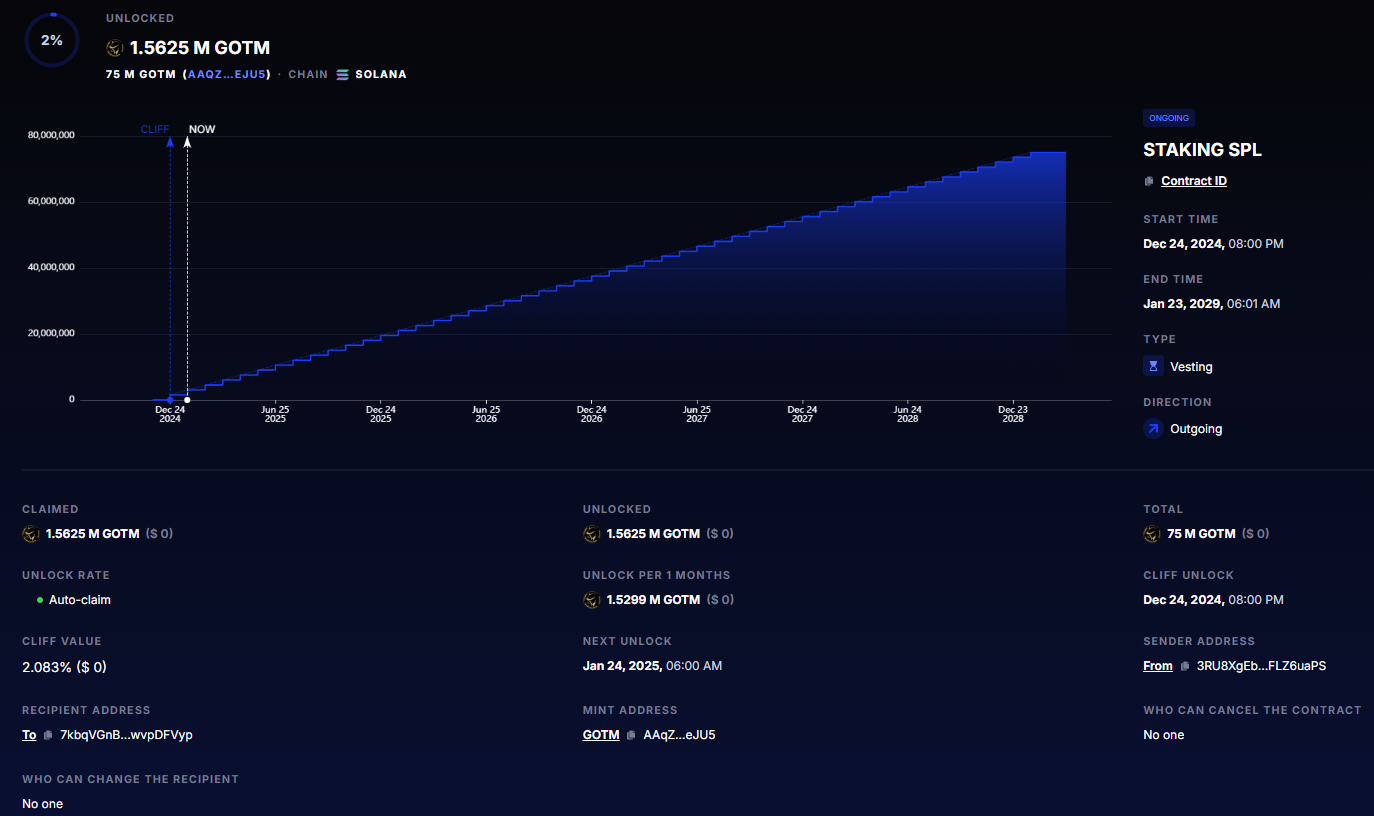
Task: Click the green Auto-claim status indicator
Action: pyautogui.click(x=40, y=600)
